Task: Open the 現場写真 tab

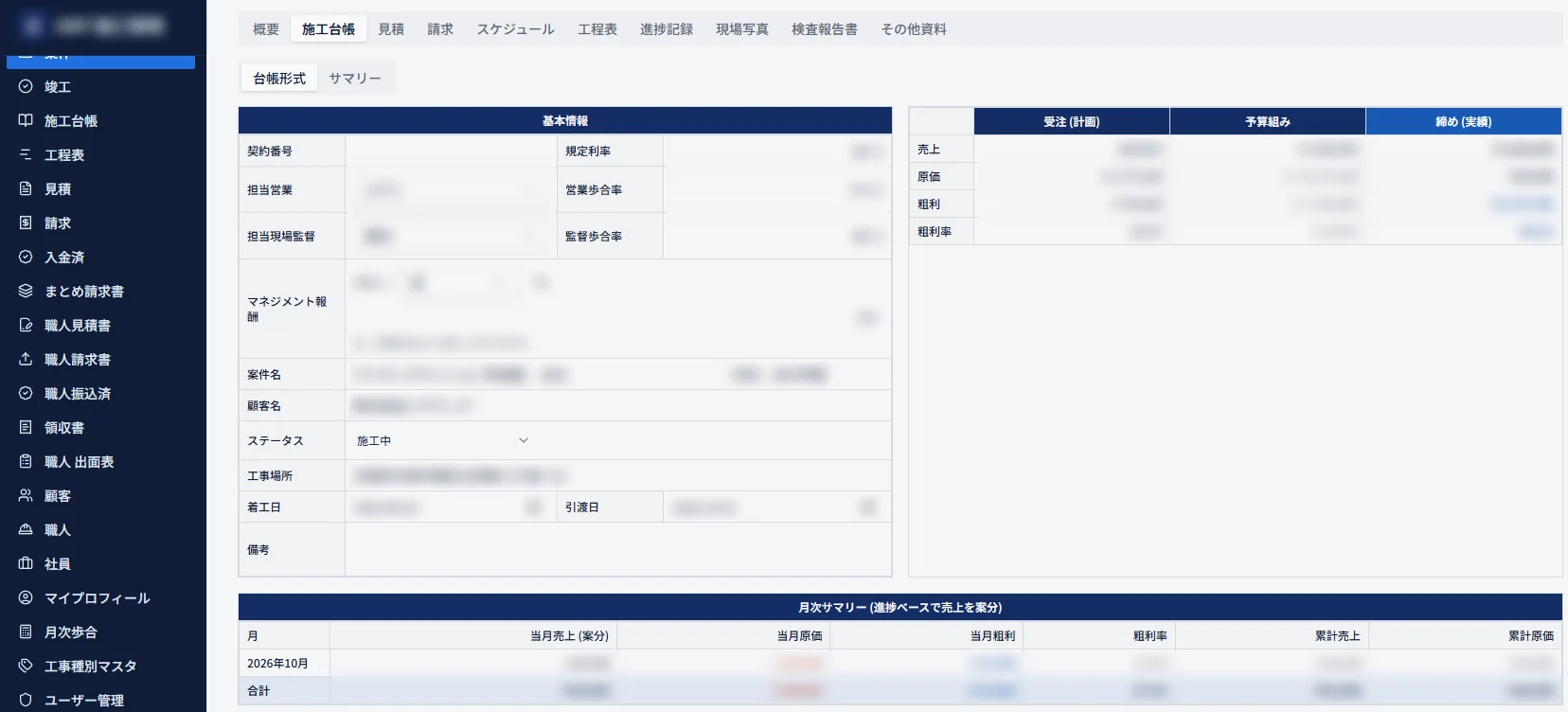Action: pyautogui.click(x=742, y=29)
